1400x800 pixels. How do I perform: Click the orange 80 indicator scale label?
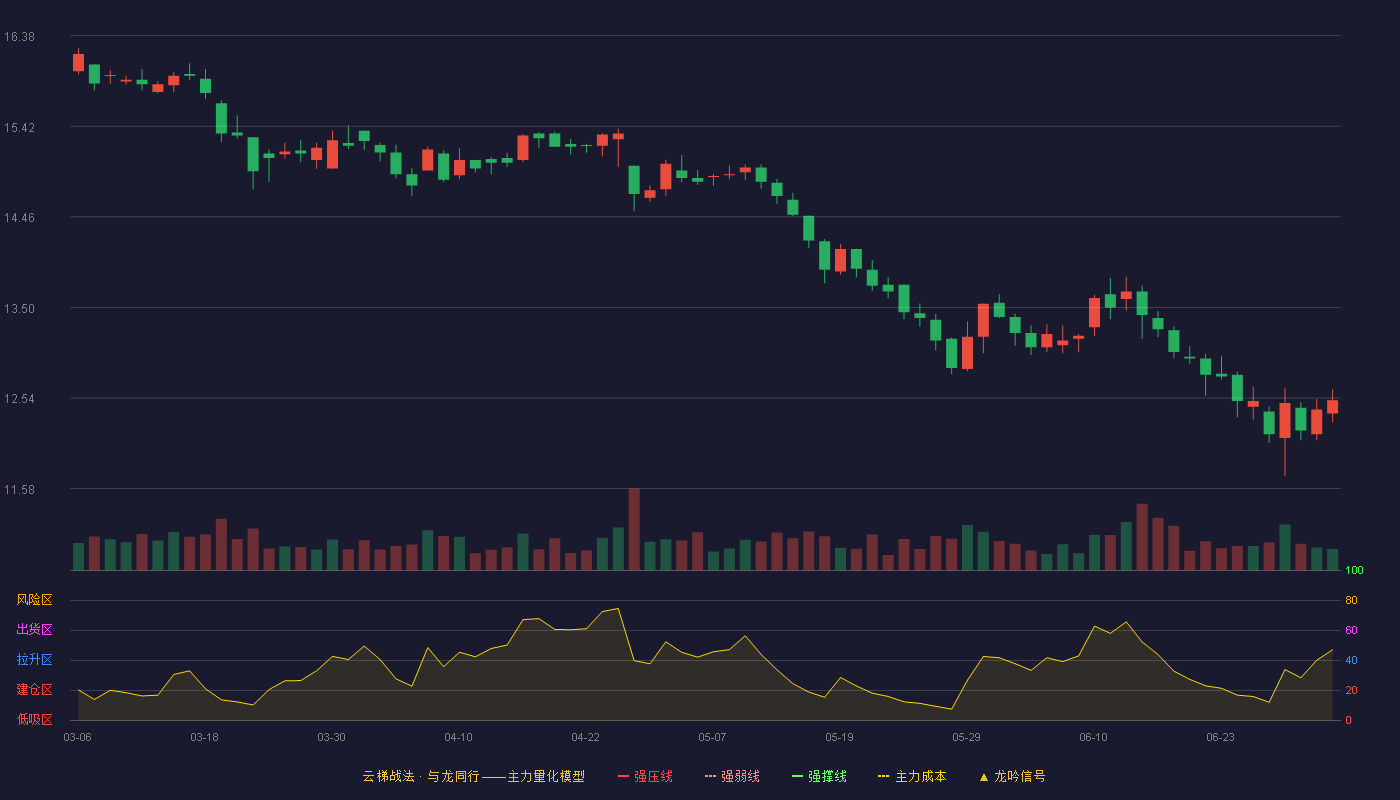point(1351,600)
